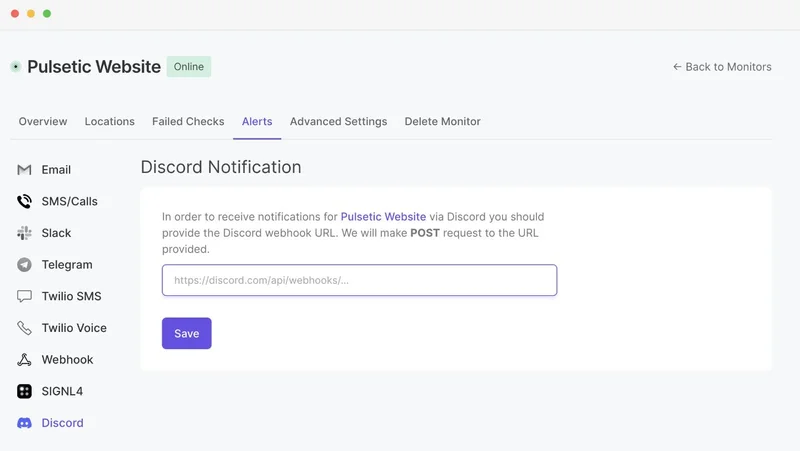Select Webhook alert option label

(x=67, y=360)
